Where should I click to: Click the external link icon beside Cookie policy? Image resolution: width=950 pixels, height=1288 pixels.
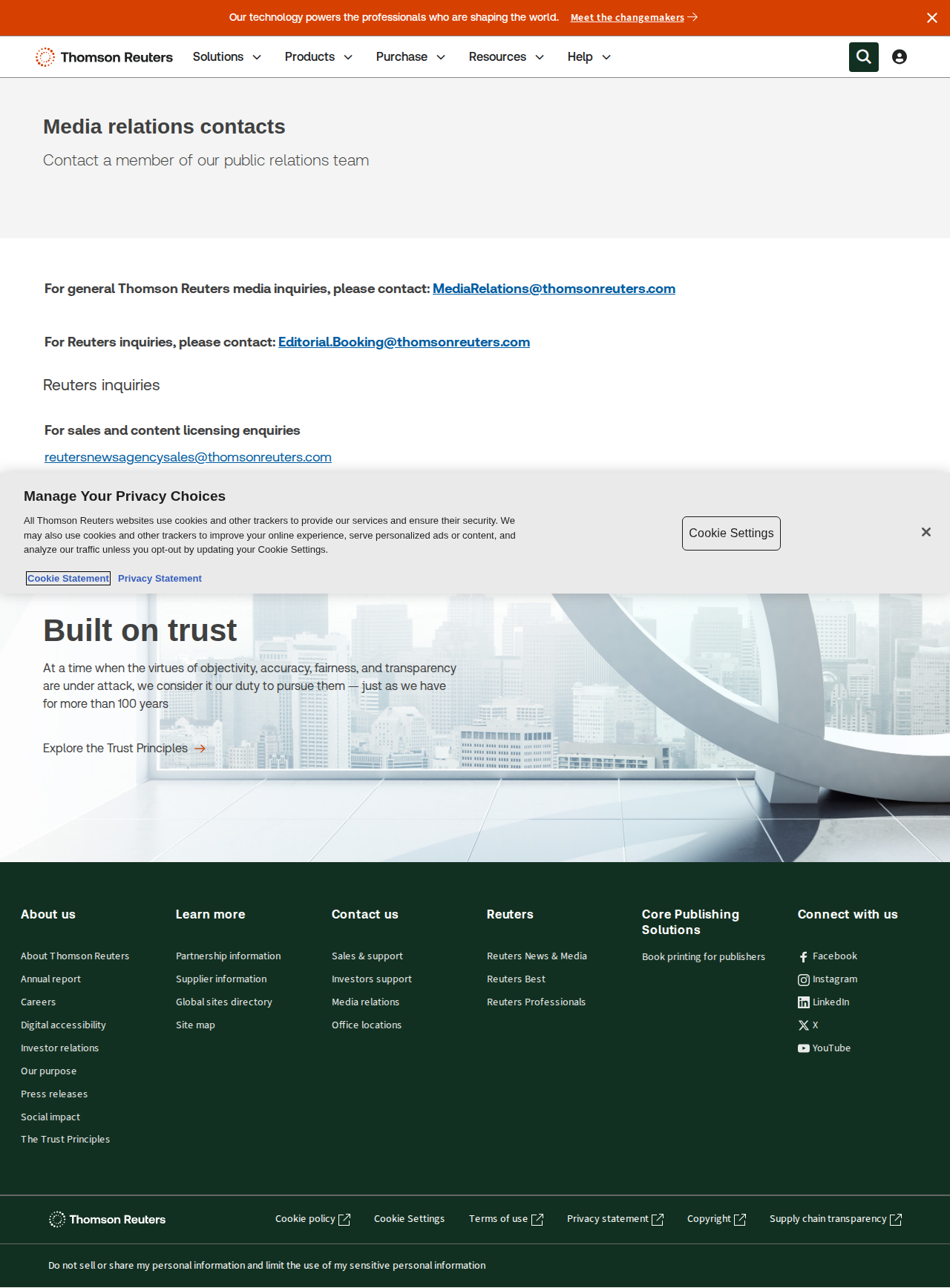pyautogui.click(x=344, y=1220)
